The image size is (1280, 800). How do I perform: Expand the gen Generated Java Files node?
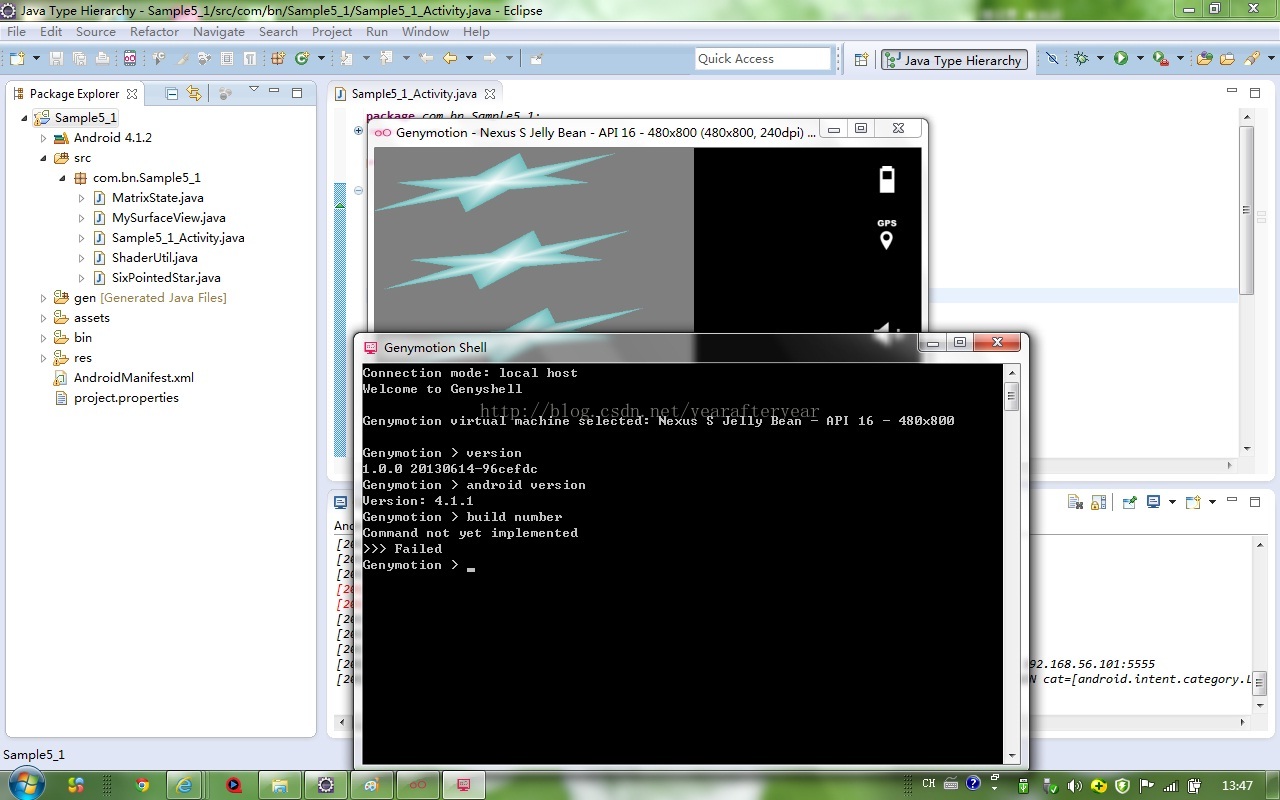(43, 298)
